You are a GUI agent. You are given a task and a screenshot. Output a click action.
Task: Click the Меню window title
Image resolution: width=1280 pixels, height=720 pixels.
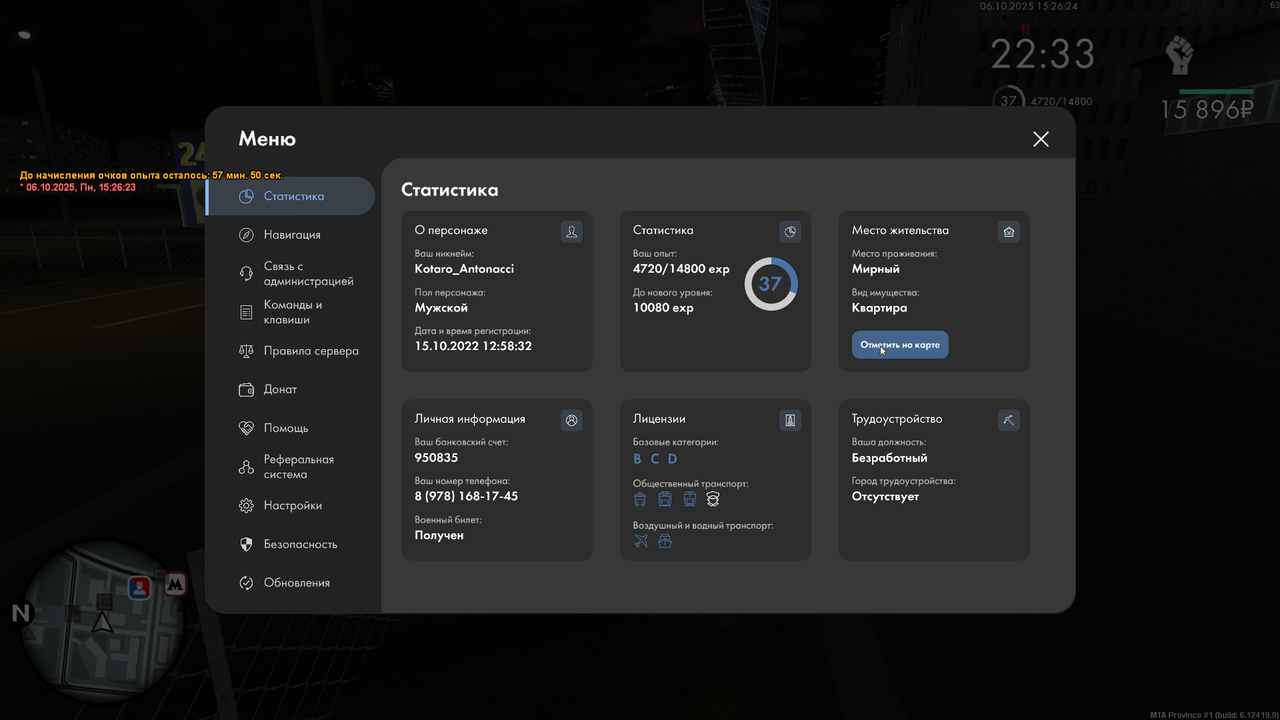tap(267, 139)
